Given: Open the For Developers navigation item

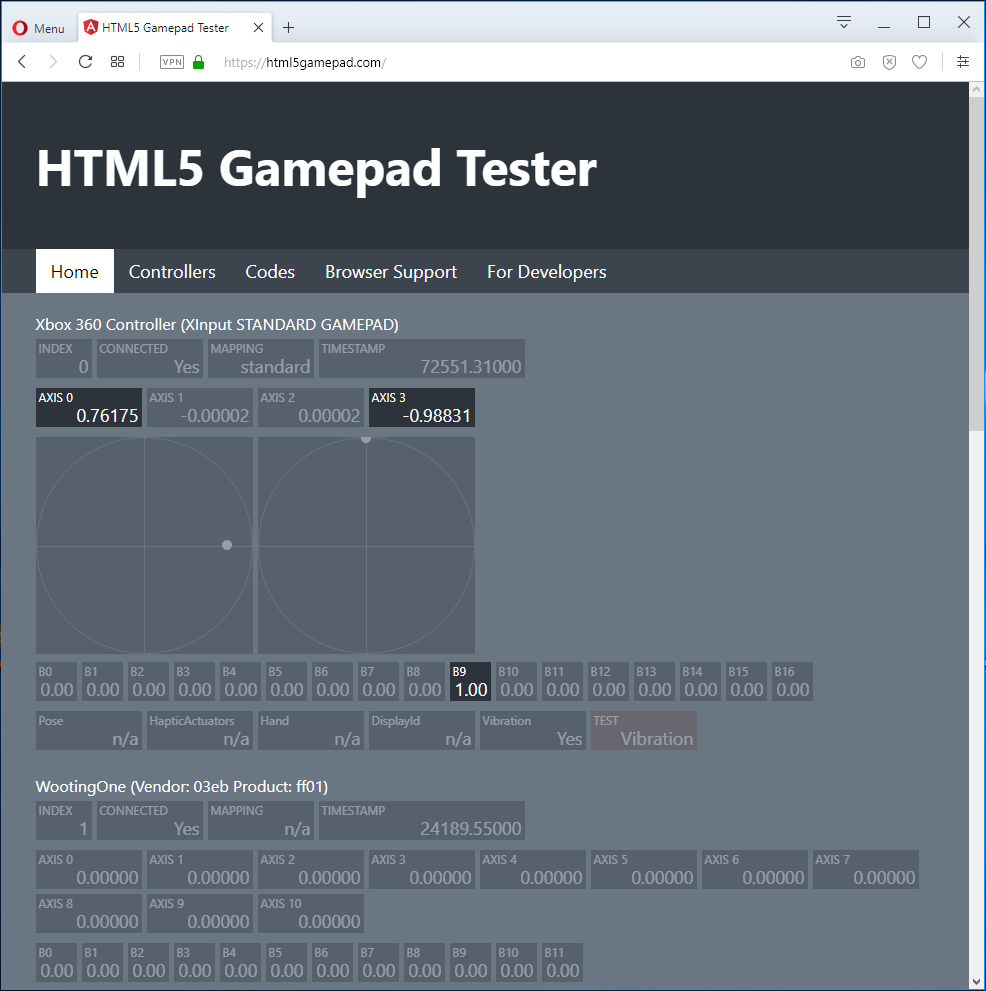Looking at the screenshot, I should 547,272.
